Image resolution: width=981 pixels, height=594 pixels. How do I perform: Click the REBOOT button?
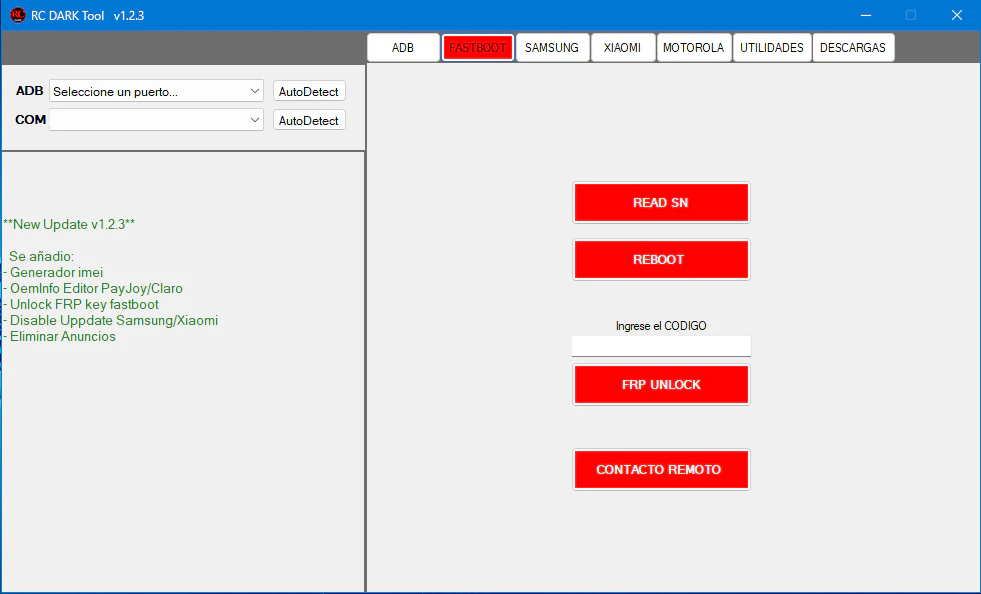(661, 260)
